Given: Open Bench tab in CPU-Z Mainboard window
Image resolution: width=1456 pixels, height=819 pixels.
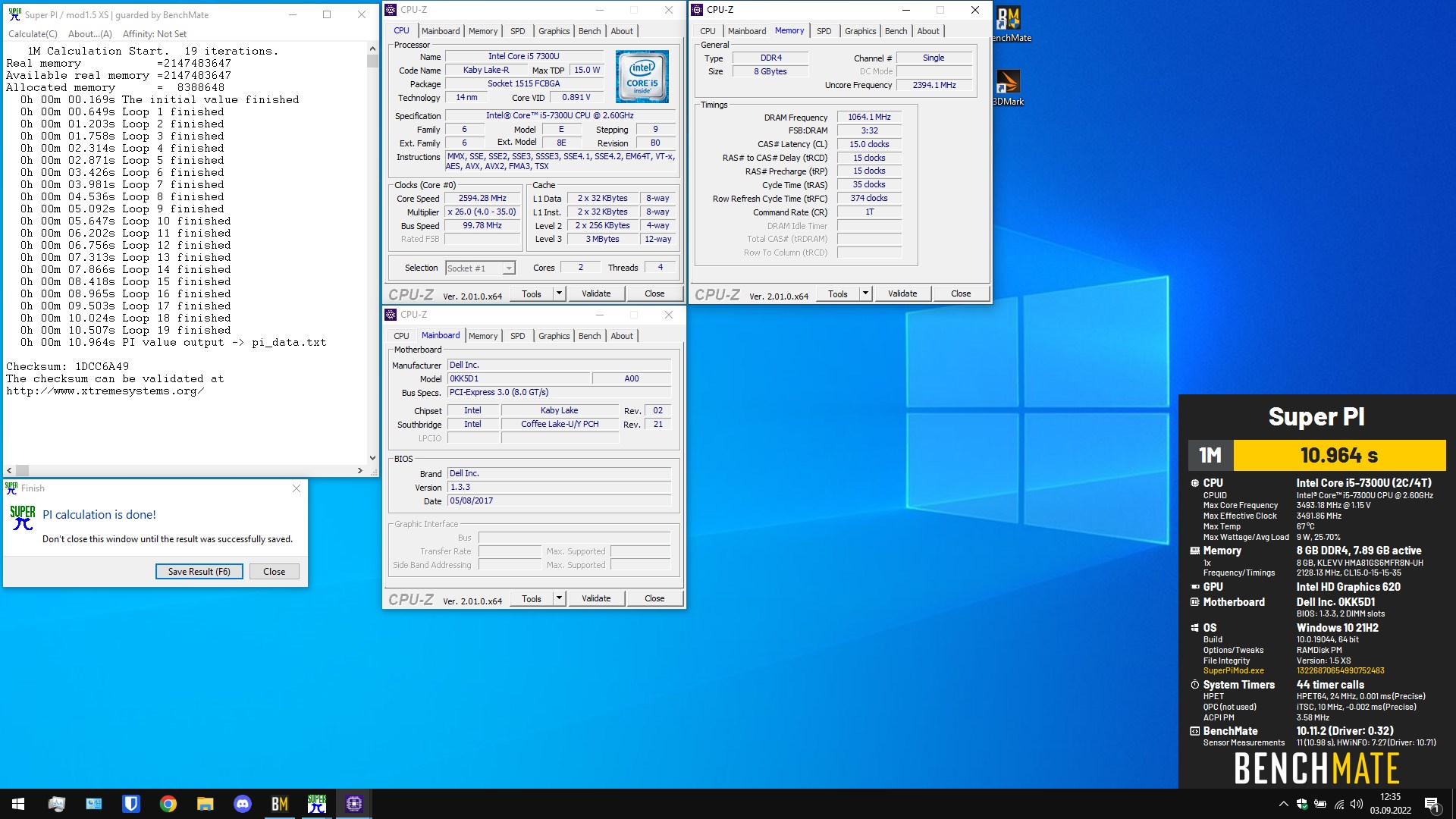Looking at the screenshot, I should click(589, 336).
